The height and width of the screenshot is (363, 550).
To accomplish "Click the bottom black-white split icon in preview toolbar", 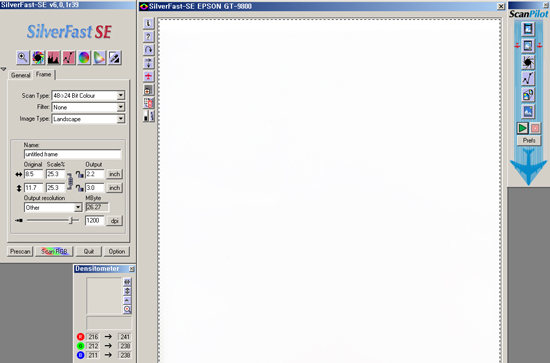I will 148,116.
